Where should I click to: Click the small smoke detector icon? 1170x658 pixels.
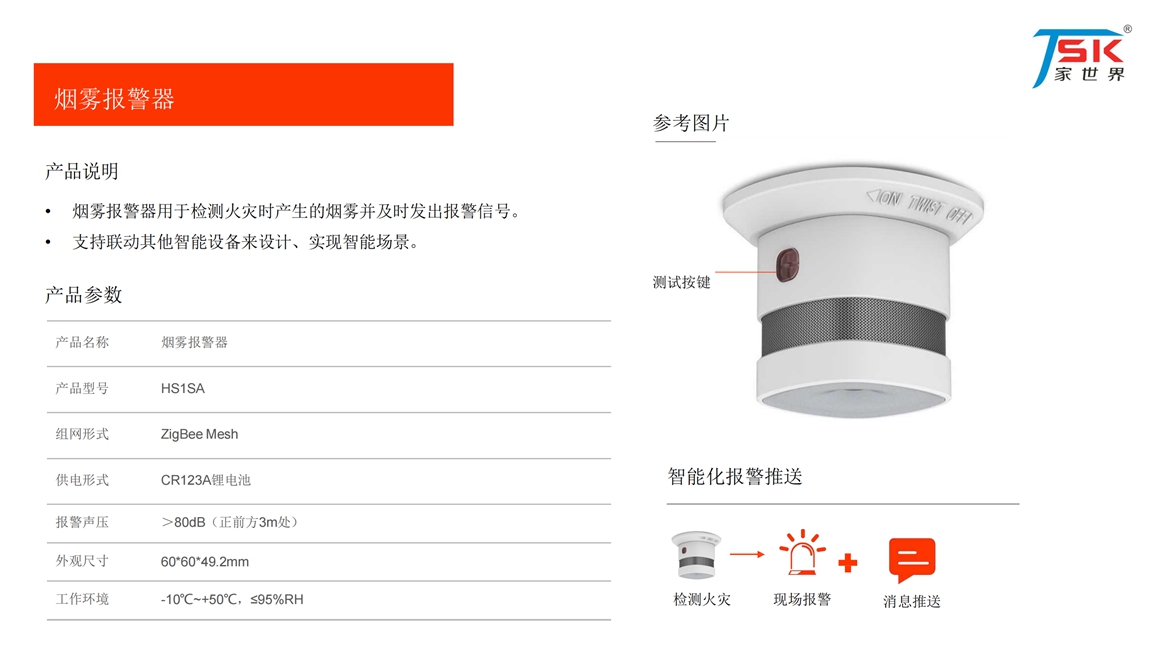coord(696,555)
